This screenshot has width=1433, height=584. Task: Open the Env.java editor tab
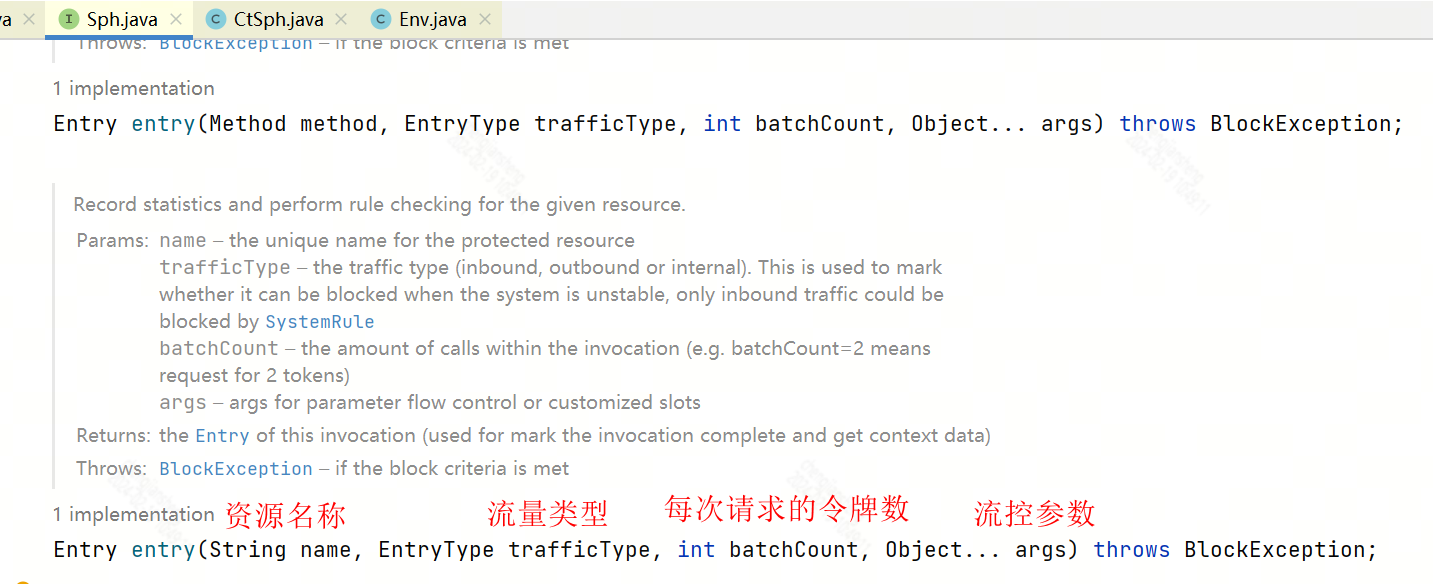pyautogui.click(x=433, y=19)
